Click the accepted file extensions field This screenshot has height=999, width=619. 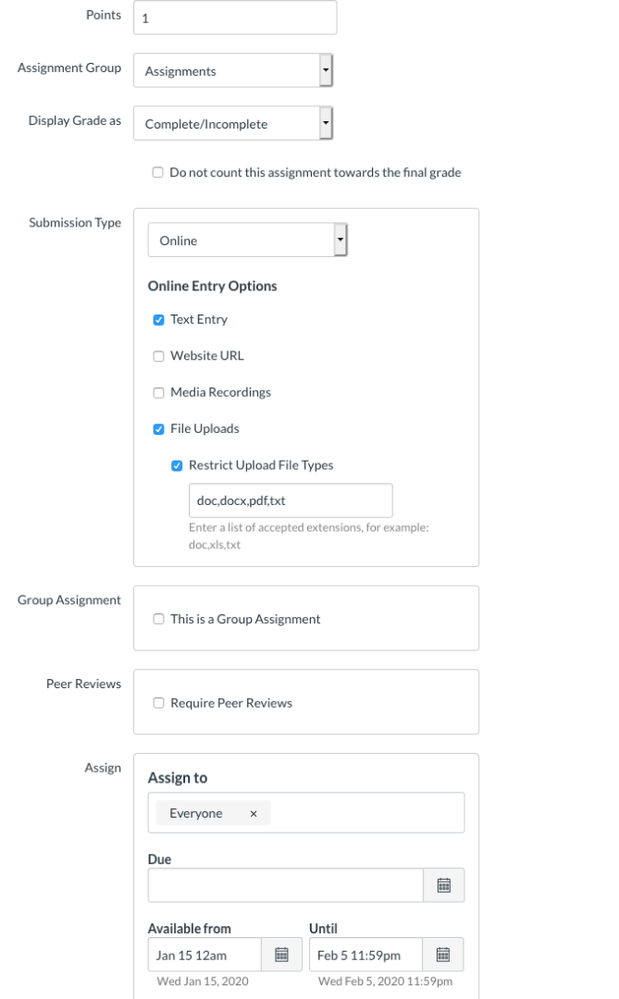(x=290, y=501)
